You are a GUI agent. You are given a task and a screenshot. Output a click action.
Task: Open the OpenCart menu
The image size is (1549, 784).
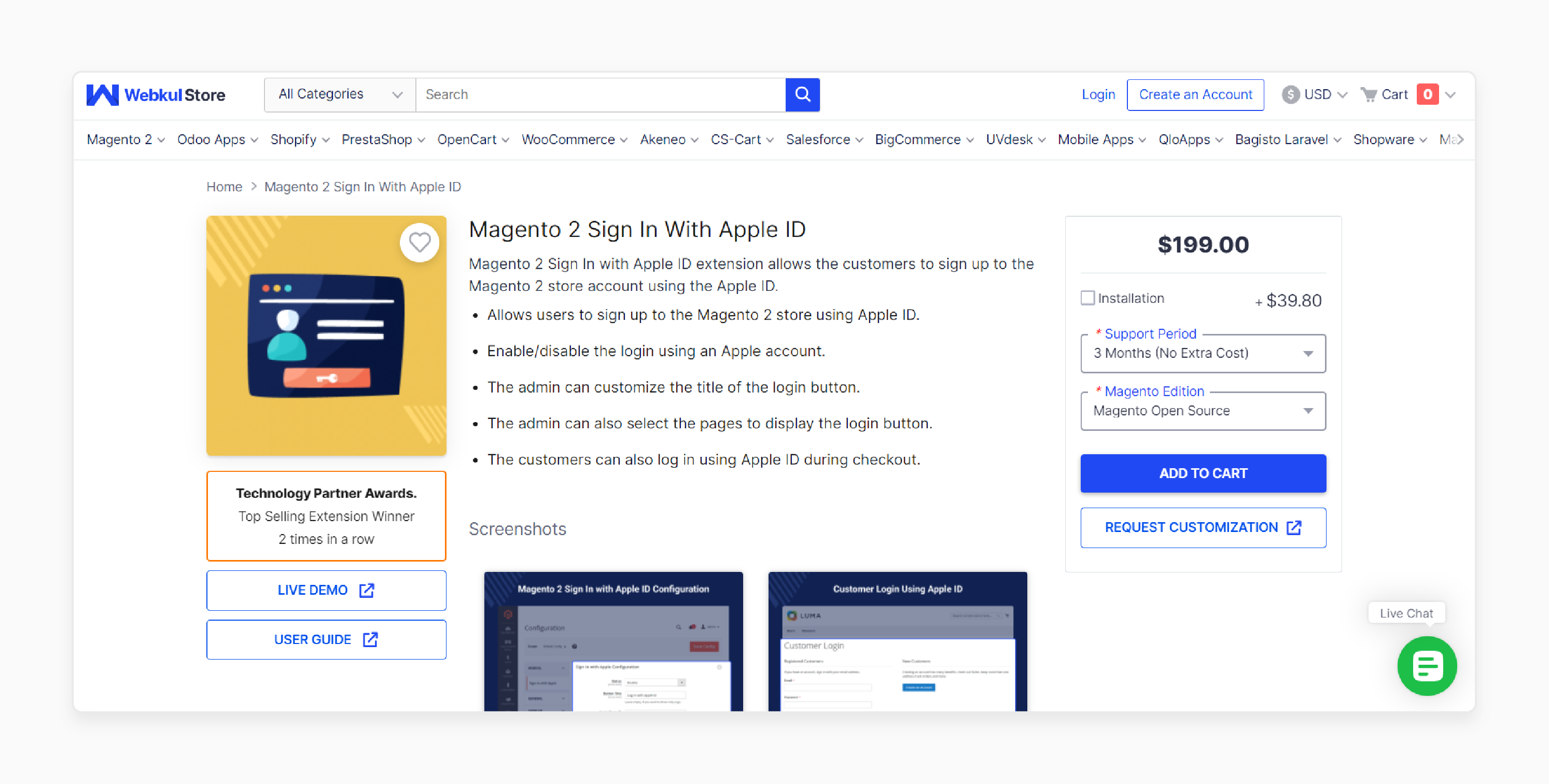tap(473, 139)
